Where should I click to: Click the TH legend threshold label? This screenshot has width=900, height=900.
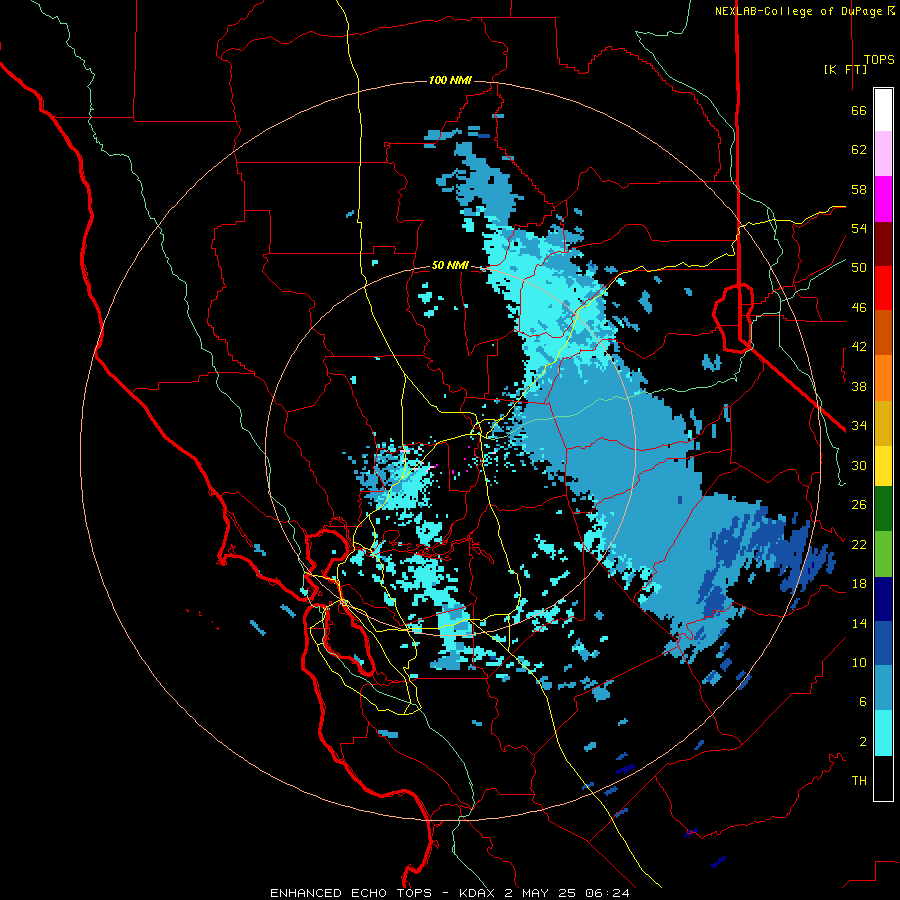[859, 781]
